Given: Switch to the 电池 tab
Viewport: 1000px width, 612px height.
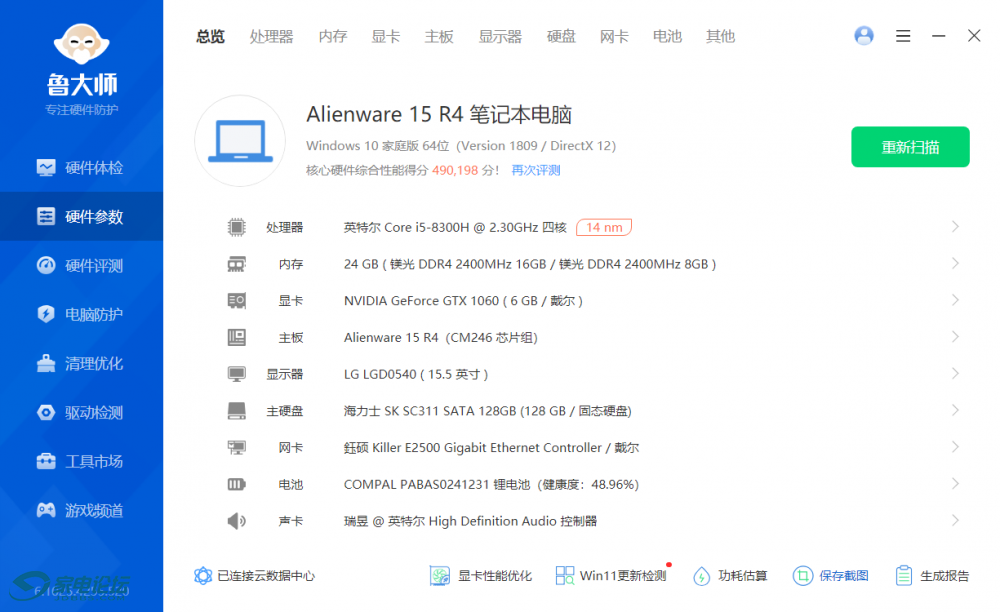Looking at the screenshot, I should pyautogui.click(x=667, y=36).
